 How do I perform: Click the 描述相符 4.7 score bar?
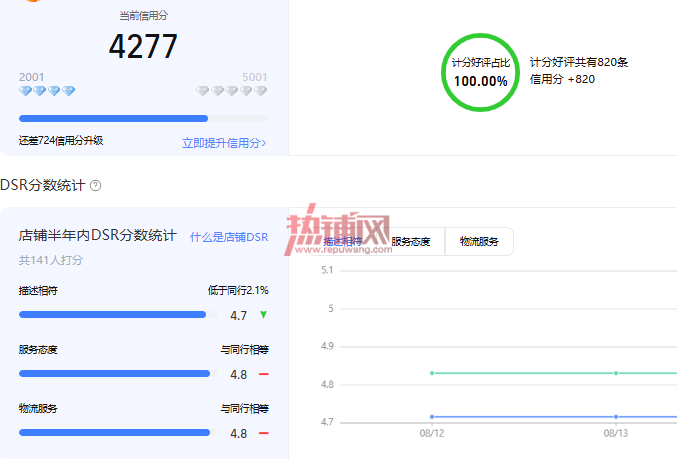[118, 315]
